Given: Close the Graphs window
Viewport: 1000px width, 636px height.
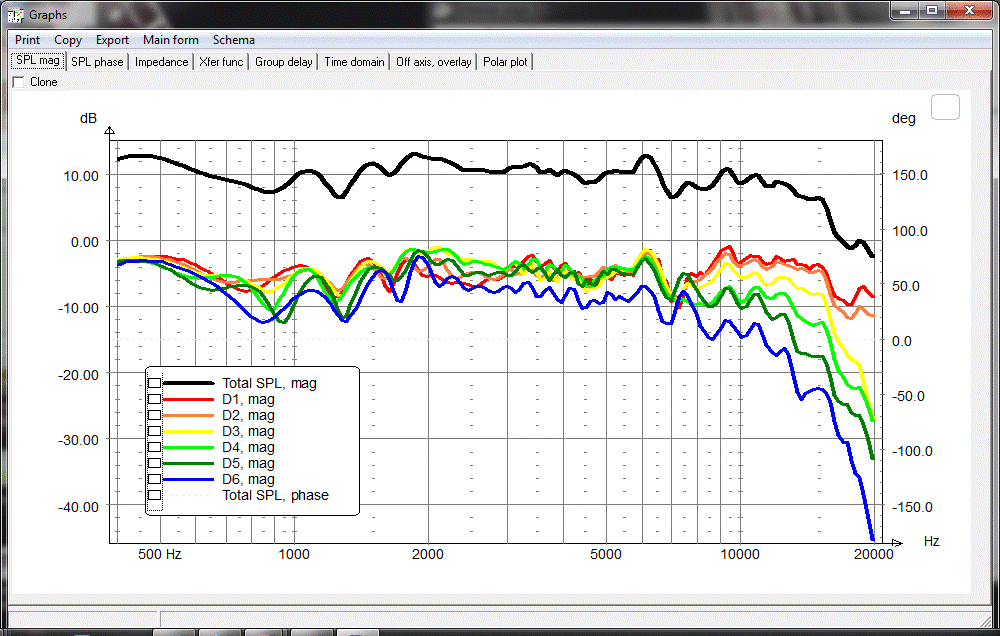Looking at the screenshot, I should [x=969, y=10].
